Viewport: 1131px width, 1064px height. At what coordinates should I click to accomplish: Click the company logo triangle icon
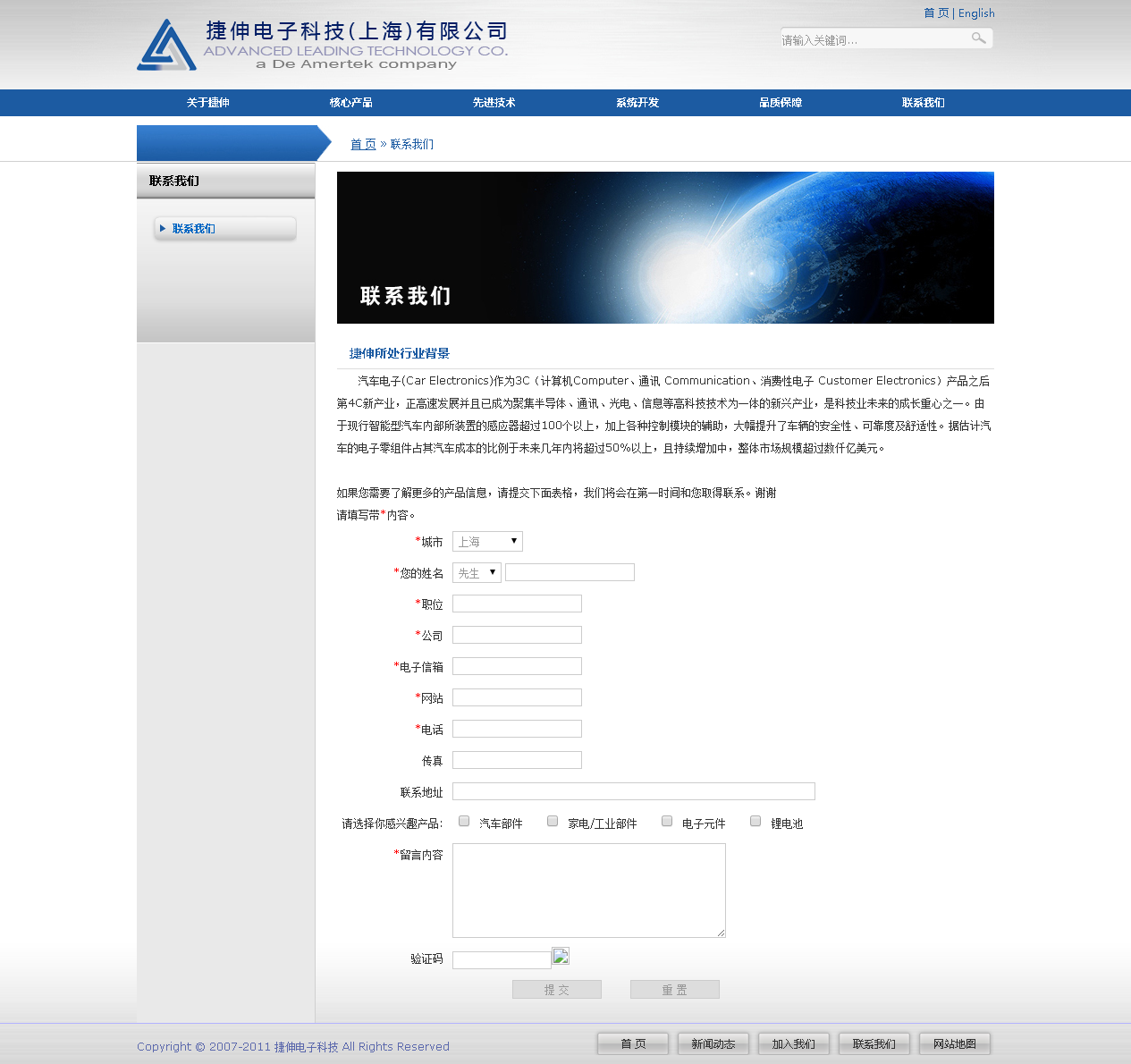pyautogui.click(x=166, y=46)
